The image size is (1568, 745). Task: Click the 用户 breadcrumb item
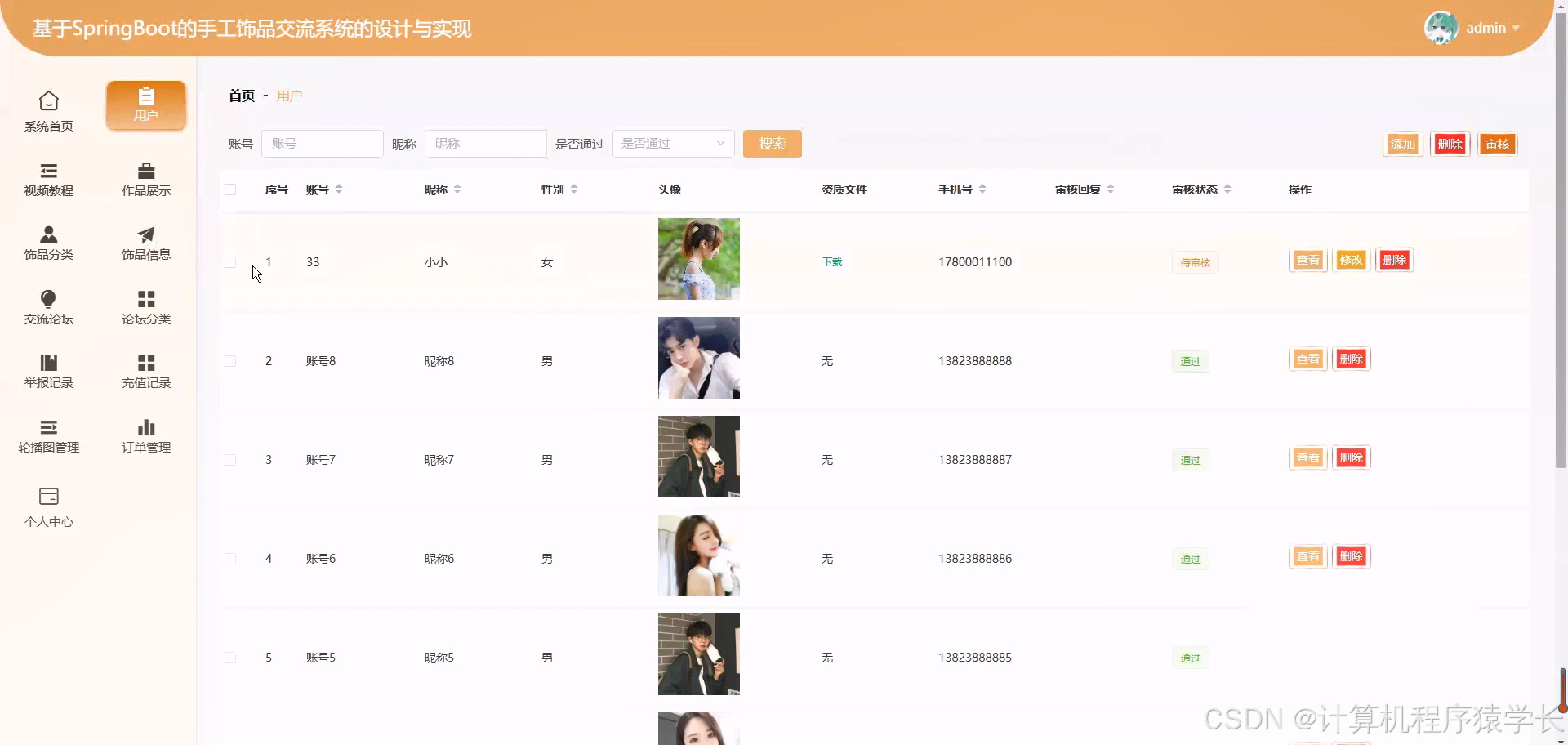tap(289, 96)
